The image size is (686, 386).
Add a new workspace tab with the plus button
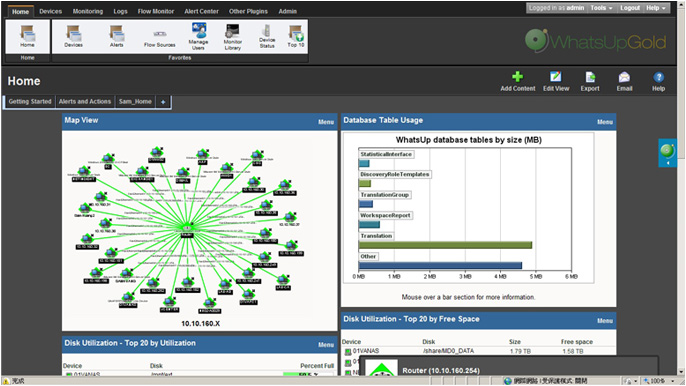pyautogui.click(x=163, y=102)
